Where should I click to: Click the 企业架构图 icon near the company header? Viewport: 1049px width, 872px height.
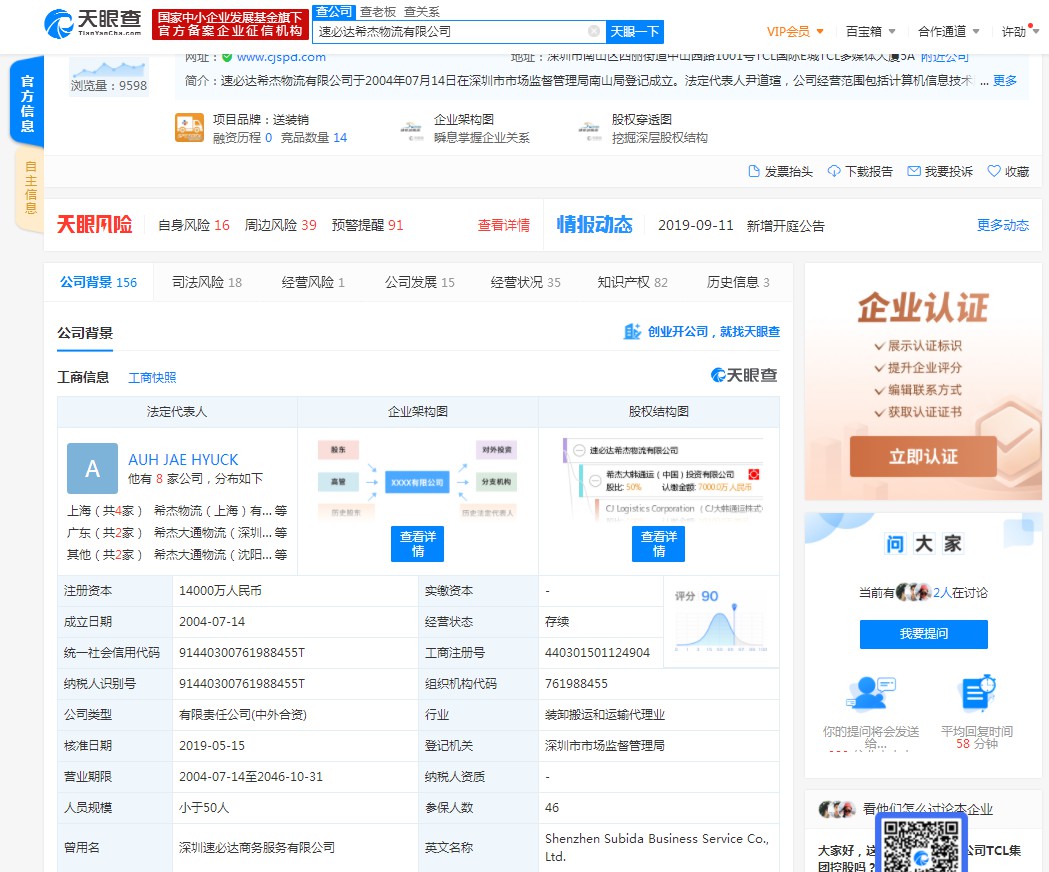point(412,130)
